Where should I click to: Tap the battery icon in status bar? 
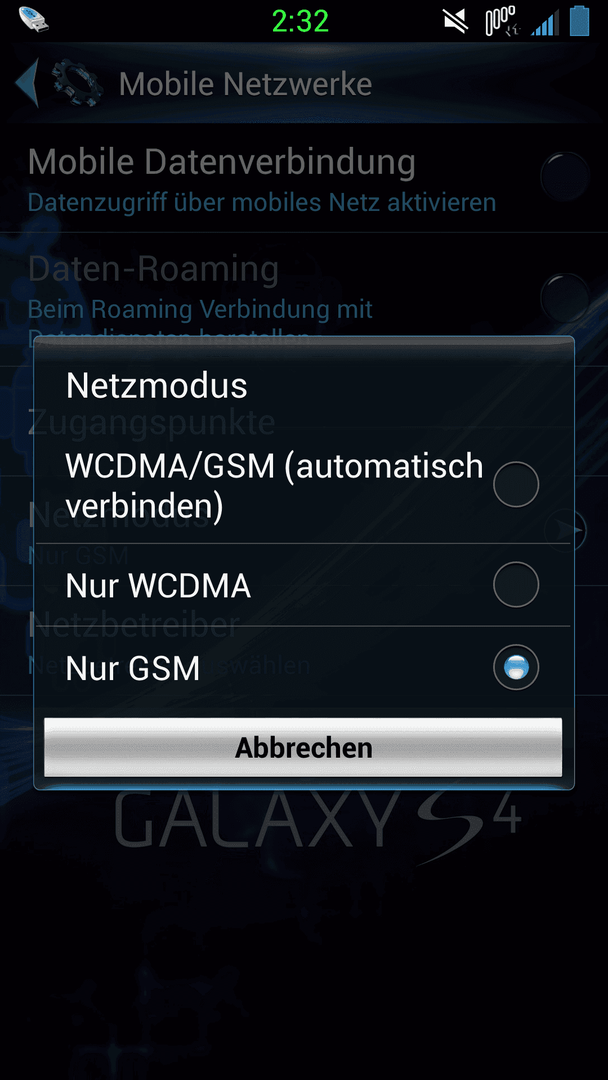point(580,20)
